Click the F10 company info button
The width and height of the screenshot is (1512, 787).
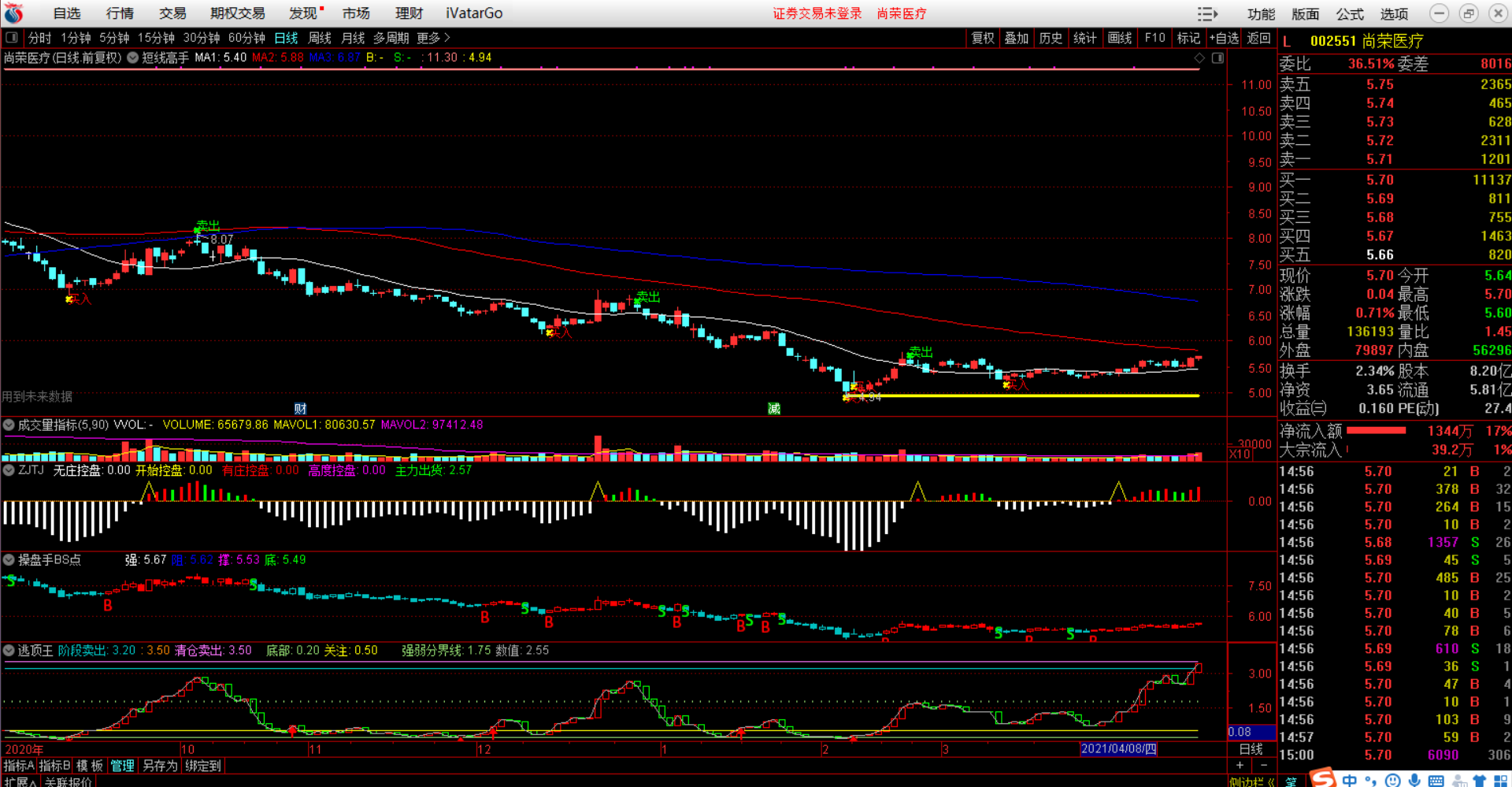tap(1154, 38)
